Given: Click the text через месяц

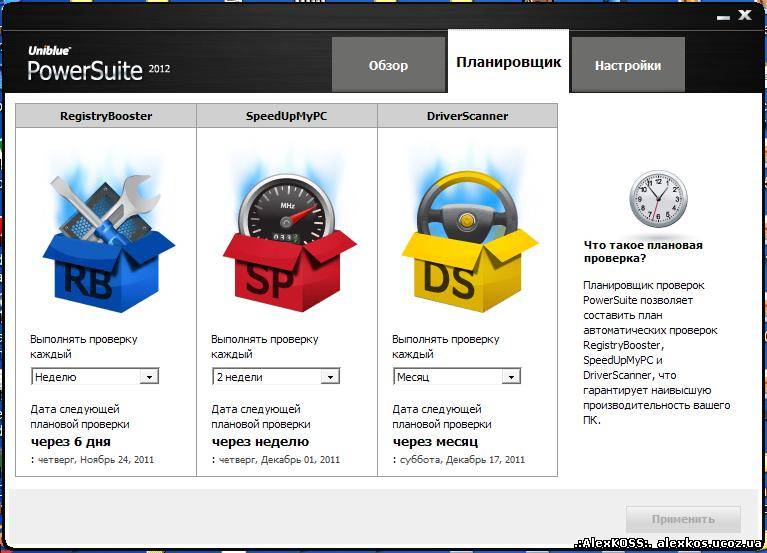Looking at the screenshot, I should click(435, 442).
